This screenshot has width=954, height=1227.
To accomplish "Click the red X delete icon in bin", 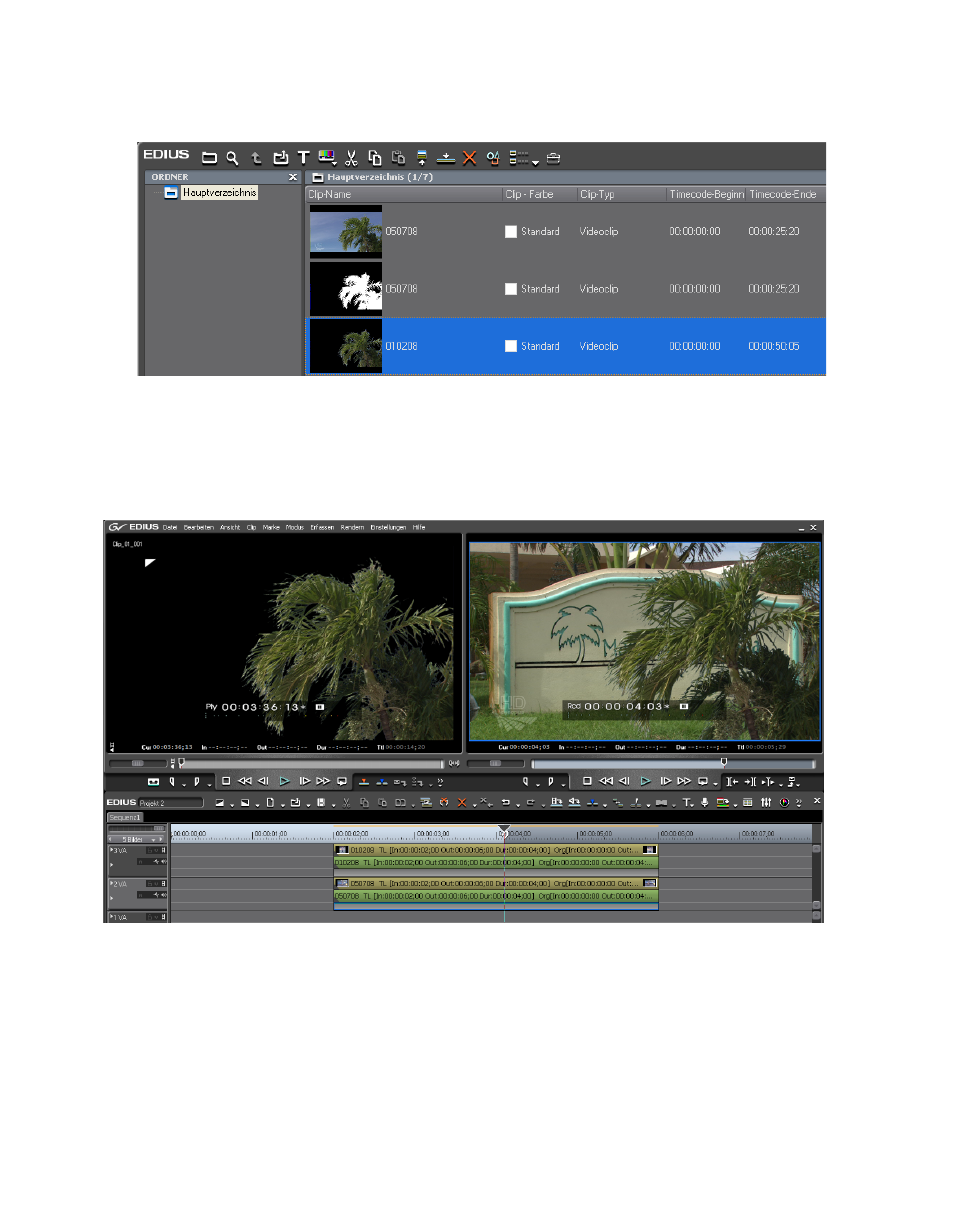I will [x=469, y=157].
